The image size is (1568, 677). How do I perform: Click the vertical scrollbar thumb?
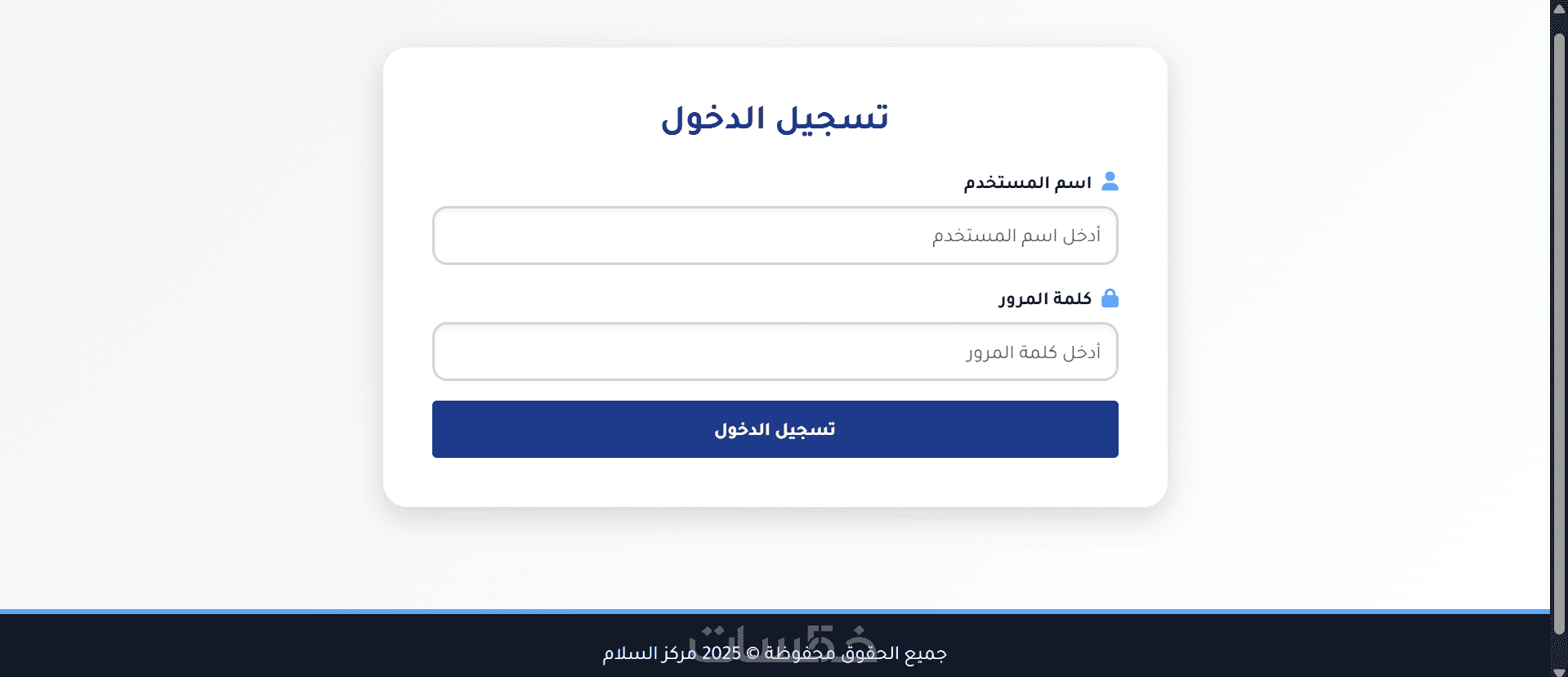(x=1559, y=327)
